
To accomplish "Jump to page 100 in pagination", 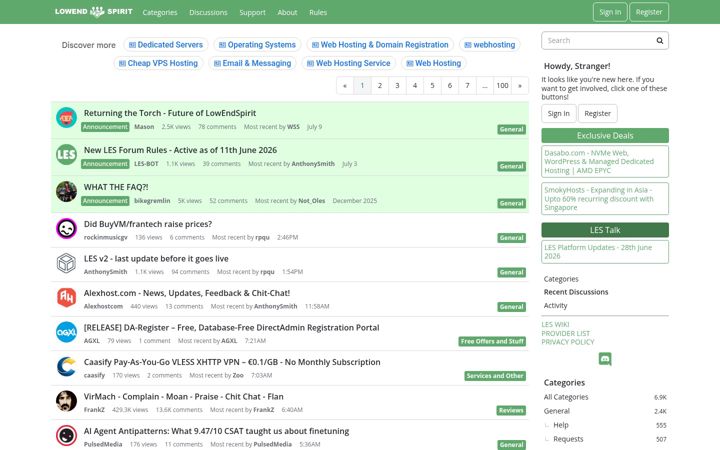I will (x=502, y=85).
